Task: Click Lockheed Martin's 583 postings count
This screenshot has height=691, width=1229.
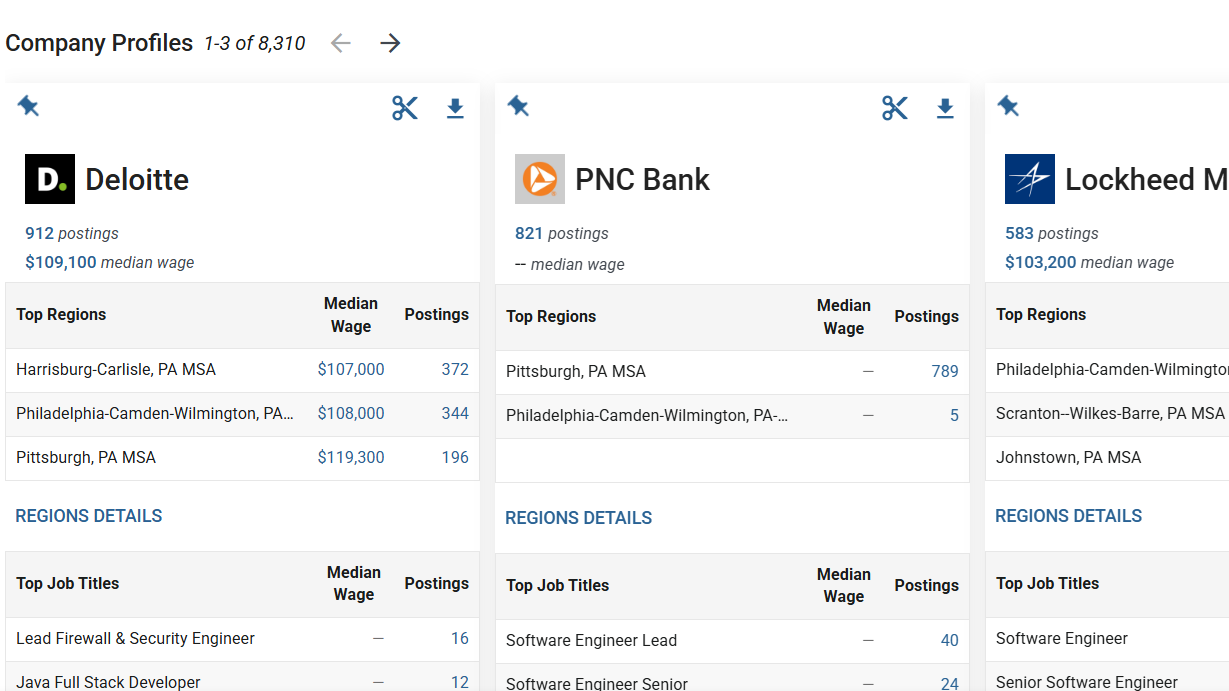Action: 1019,233
